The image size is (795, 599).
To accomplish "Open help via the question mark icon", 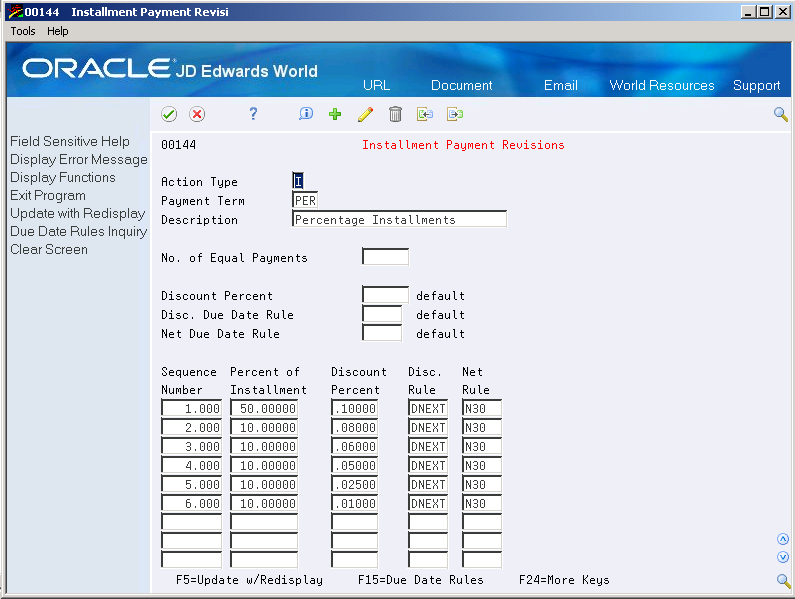I will (x=253, y=114).
